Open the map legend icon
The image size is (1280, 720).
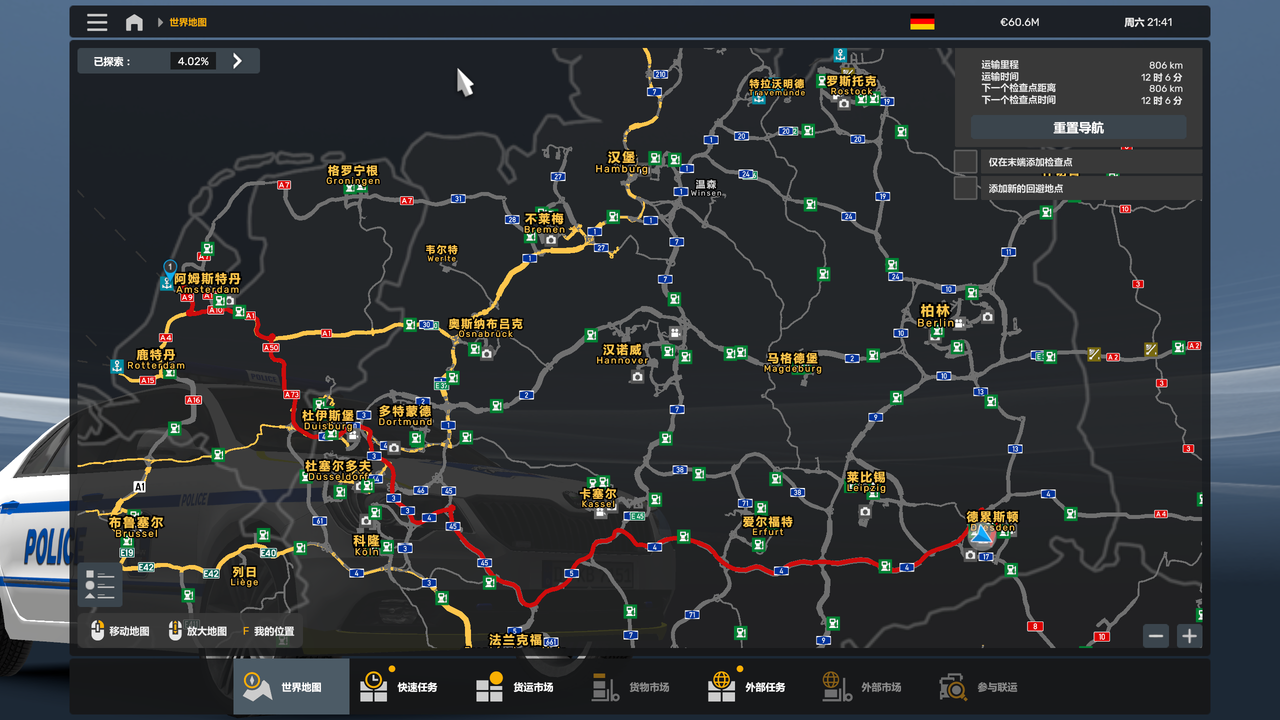(x=100, y=585)
